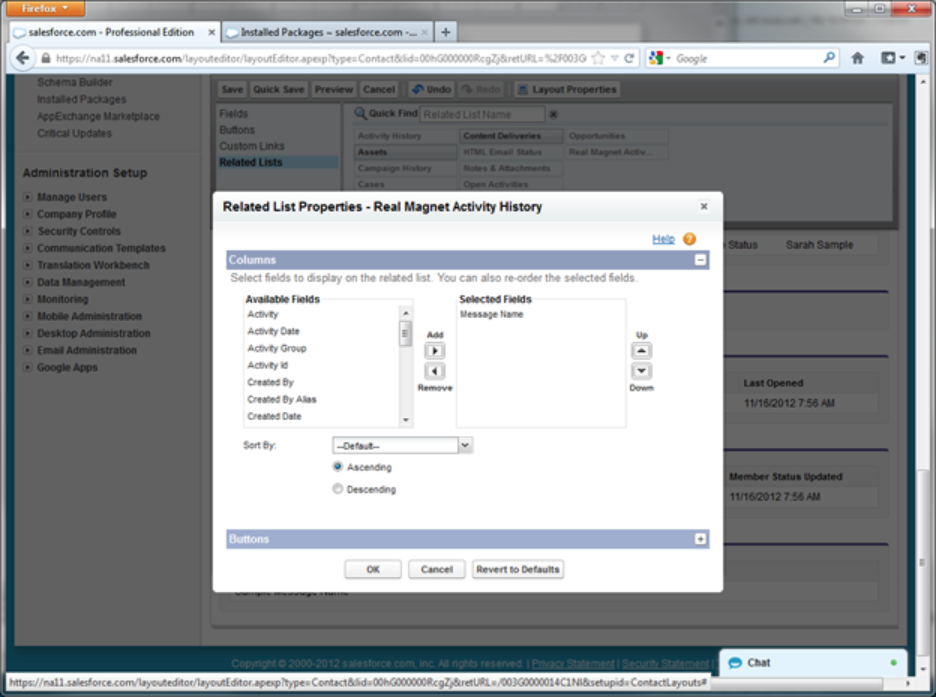Select Created By Alias field

[x=282, y=399]
